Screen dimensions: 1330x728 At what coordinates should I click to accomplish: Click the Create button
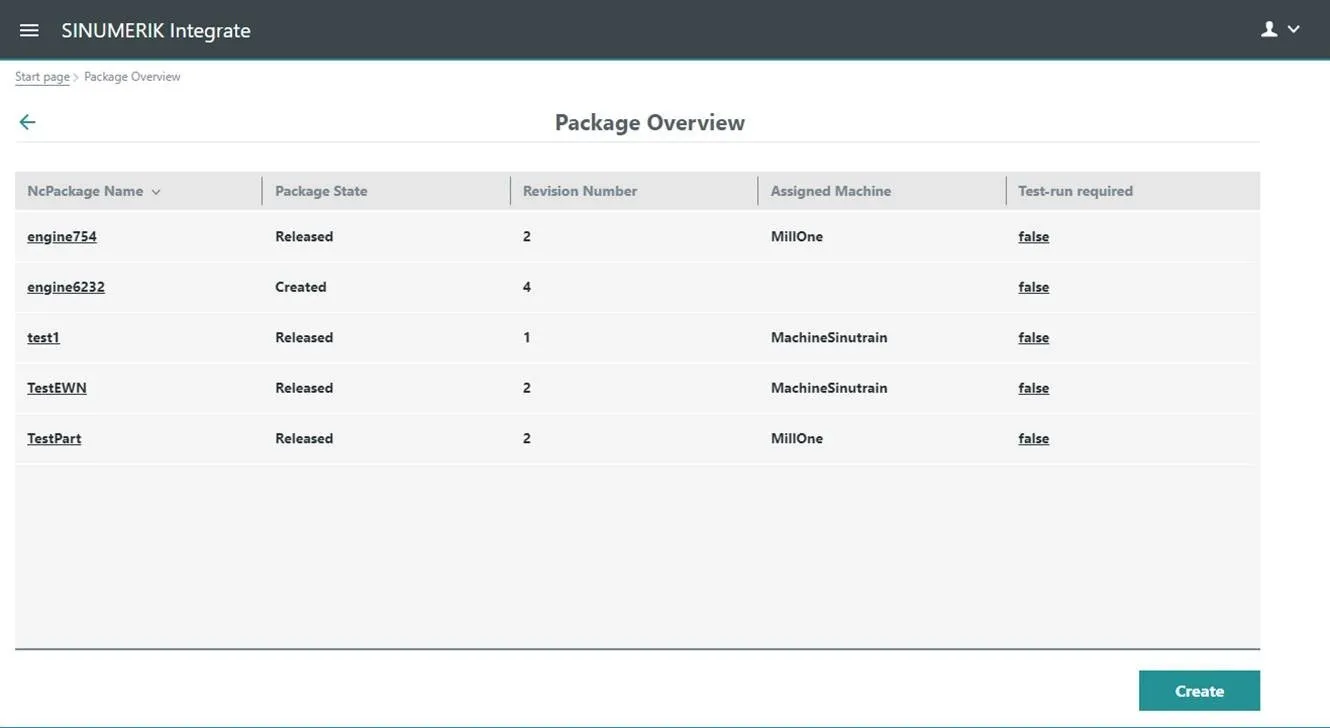pyautogui.click(x=1198, y=690)
